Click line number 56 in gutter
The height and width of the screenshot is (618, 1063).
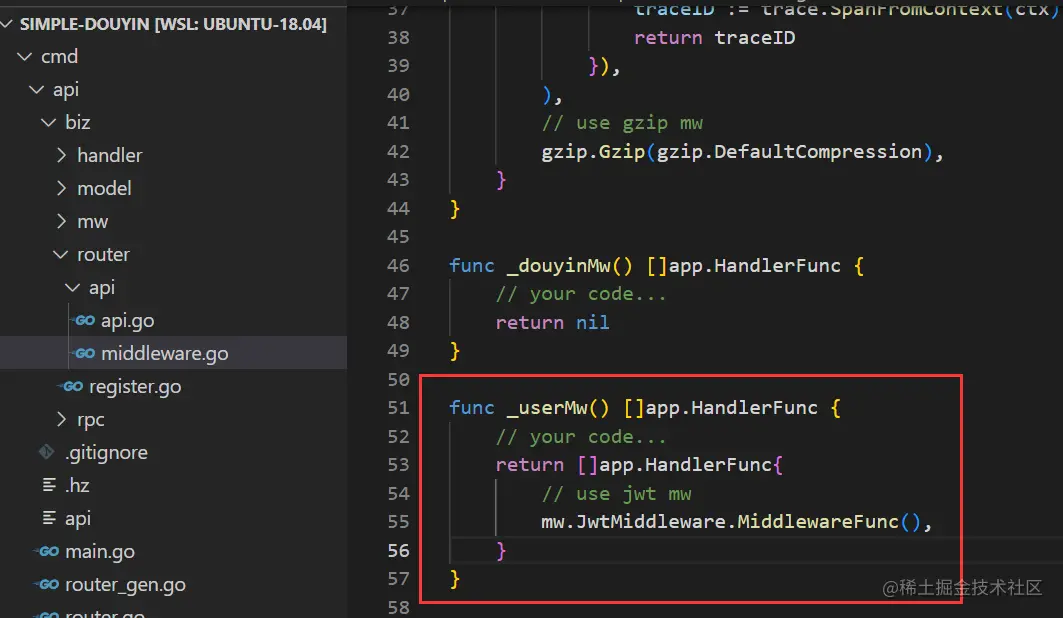tap(399, 551)
